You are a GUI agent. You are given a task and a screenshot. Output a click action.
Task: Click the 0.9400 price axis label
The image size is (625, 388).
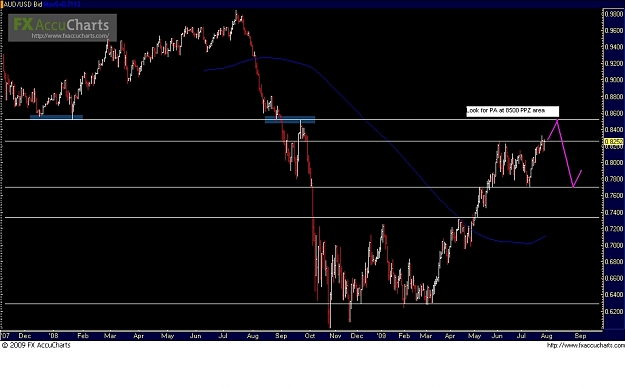pos(614,47)
